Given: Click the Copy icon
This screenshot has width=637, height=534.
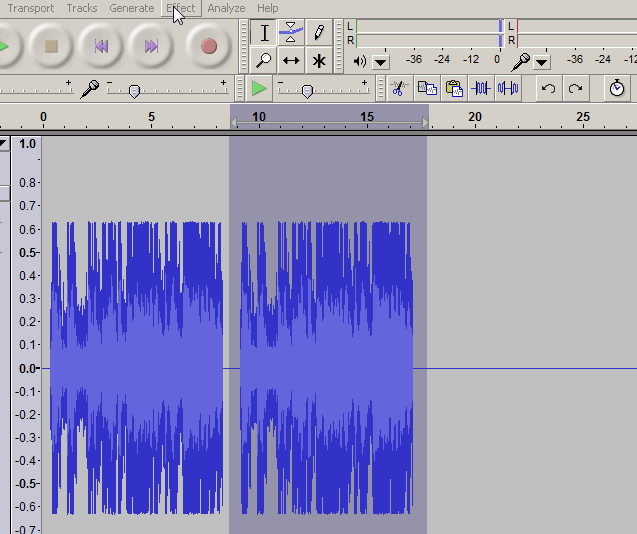Looking at the screenshot, I should click(427, 88).
